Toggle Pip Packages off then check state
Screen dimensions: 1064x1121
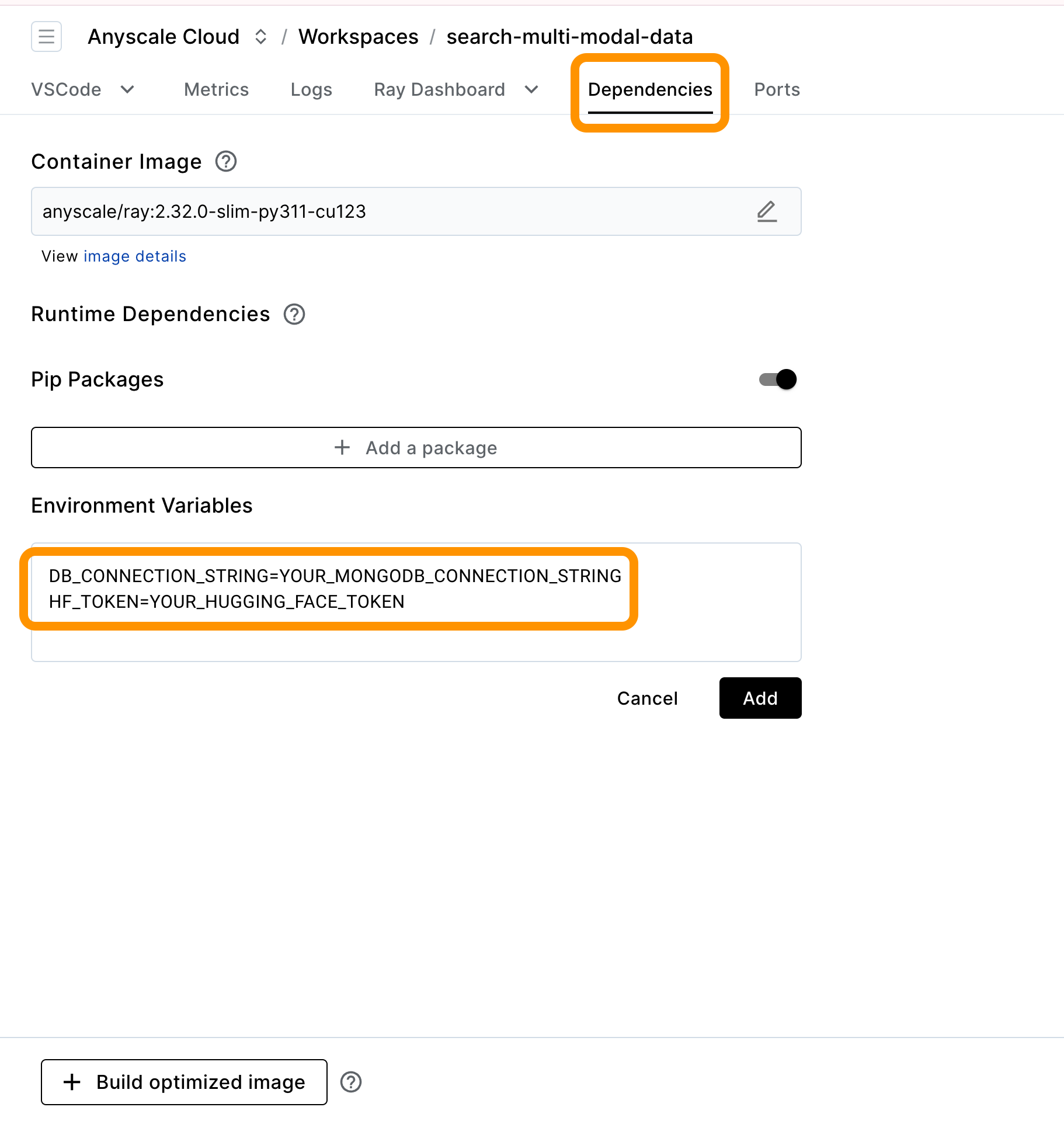pyautogui.click(x=777, y=379)
